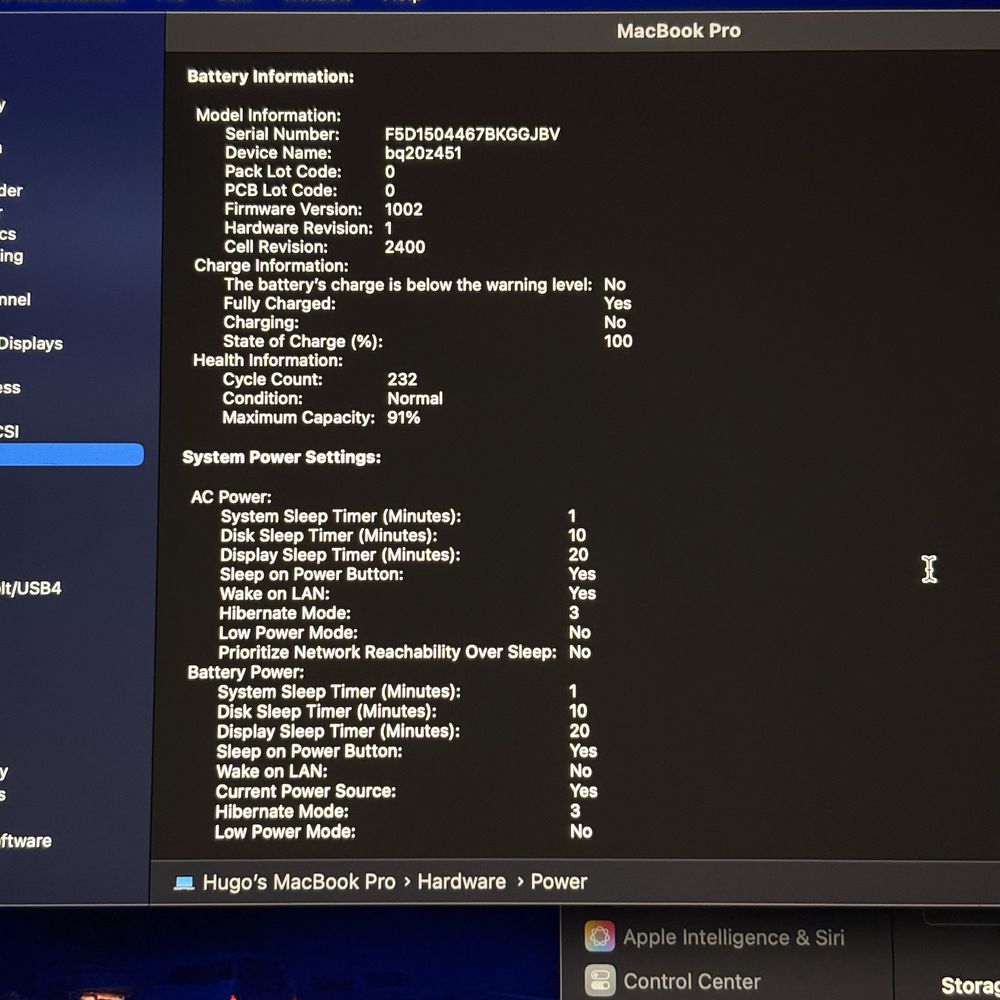Select Power in the path bar
This screenshot has width=1000, height=1000.
[x=559, y=881]
